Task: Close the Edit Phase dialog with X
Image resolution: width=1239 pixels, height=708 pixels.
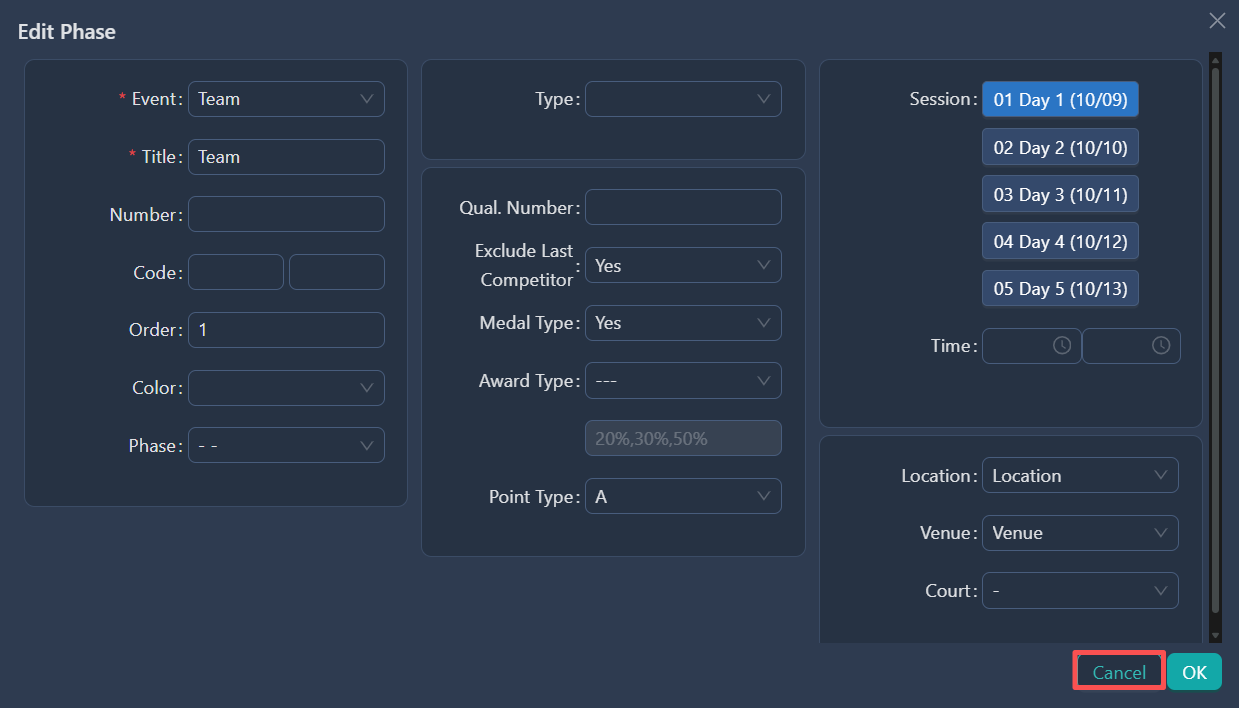Action: click(1217, 21)
